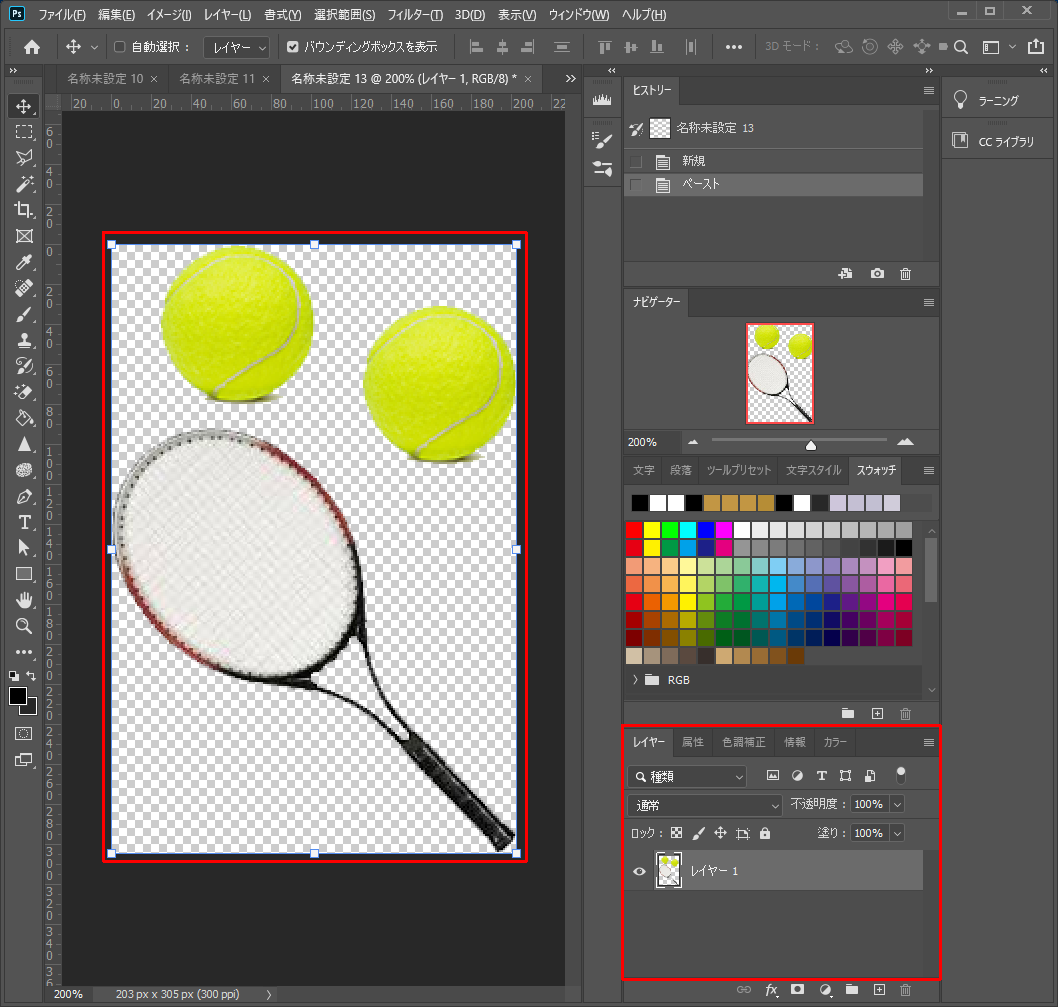The height and width of the screenshot is (1007, 1058).
Task: Select the Sponge tool
Action: pos(24,470)
